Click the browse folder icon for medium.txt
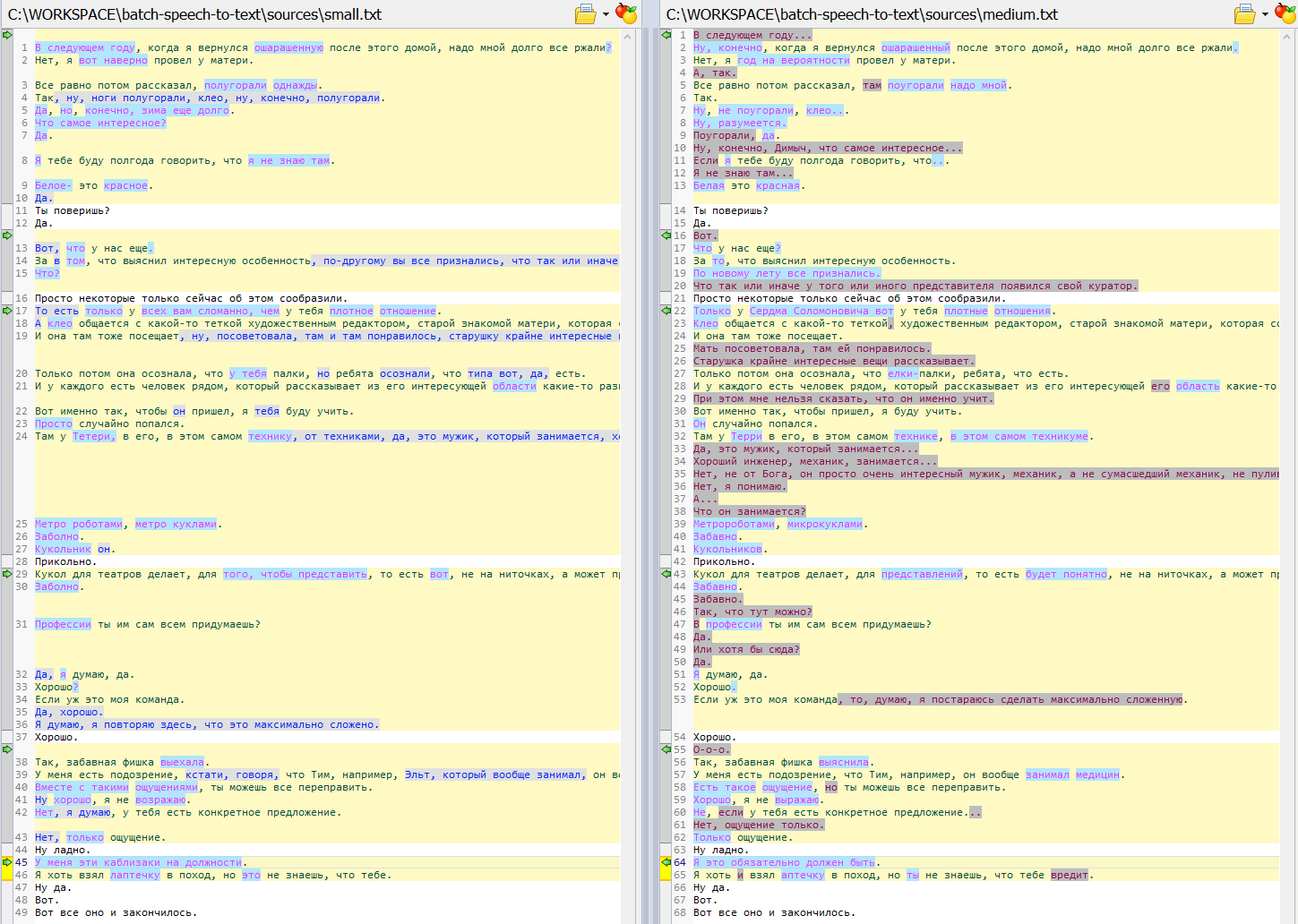 (x=1244, y=14)
